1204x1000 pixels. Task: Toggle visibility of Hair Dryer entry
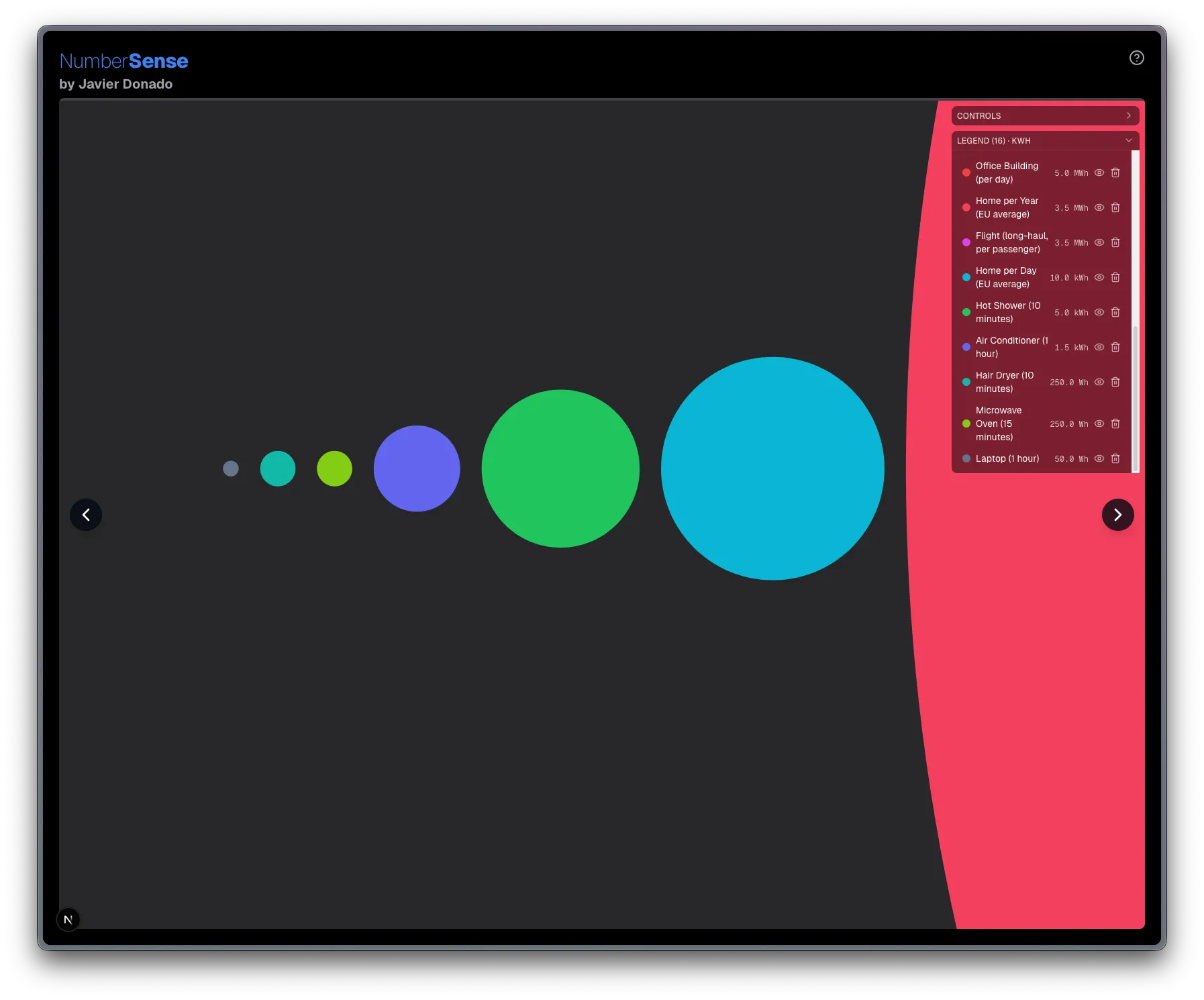(x=1099, y=382)
